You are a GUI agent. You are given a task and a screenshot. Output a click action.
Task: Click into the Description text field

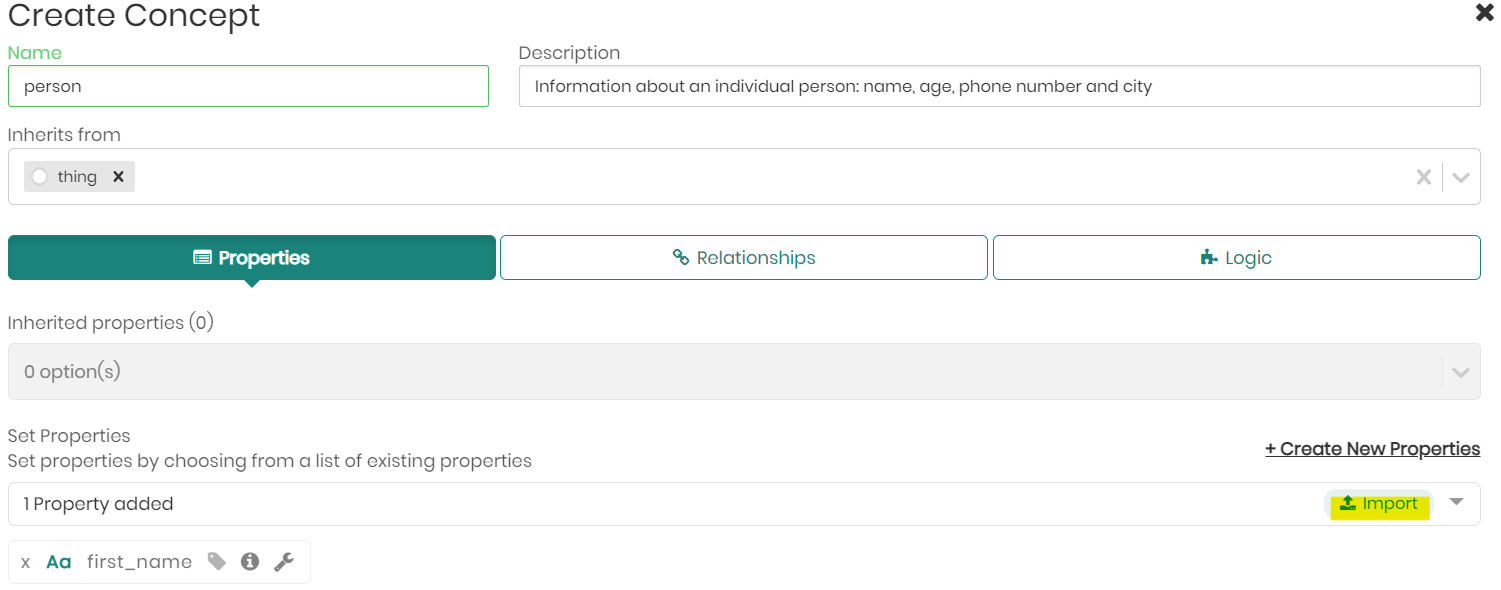coord(999,86)
